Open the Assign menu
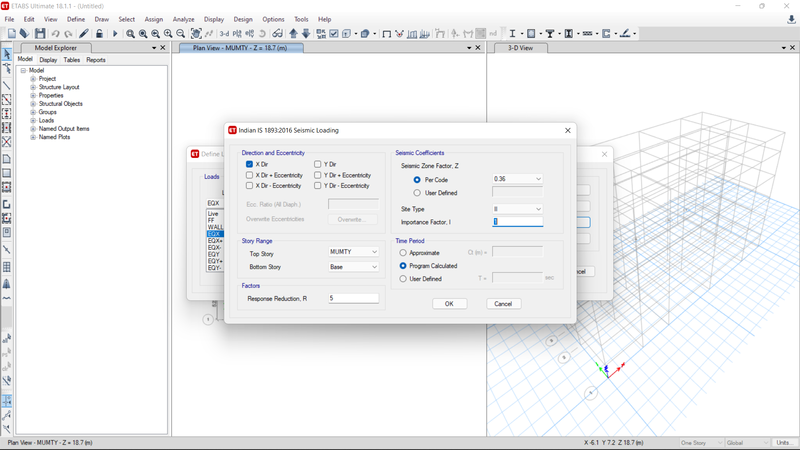The image size is (800, 450). coord(154,19)
